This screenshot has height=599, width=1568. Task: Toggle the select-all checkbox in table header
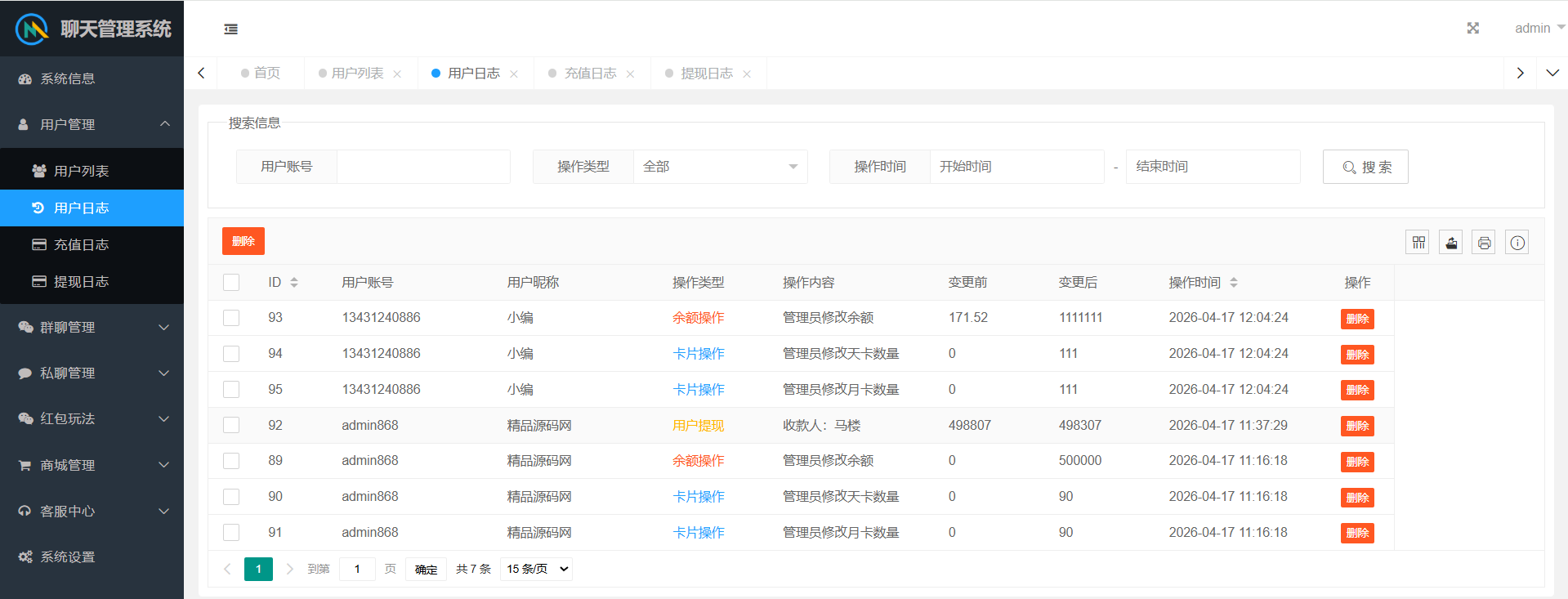tap(231, 283)
